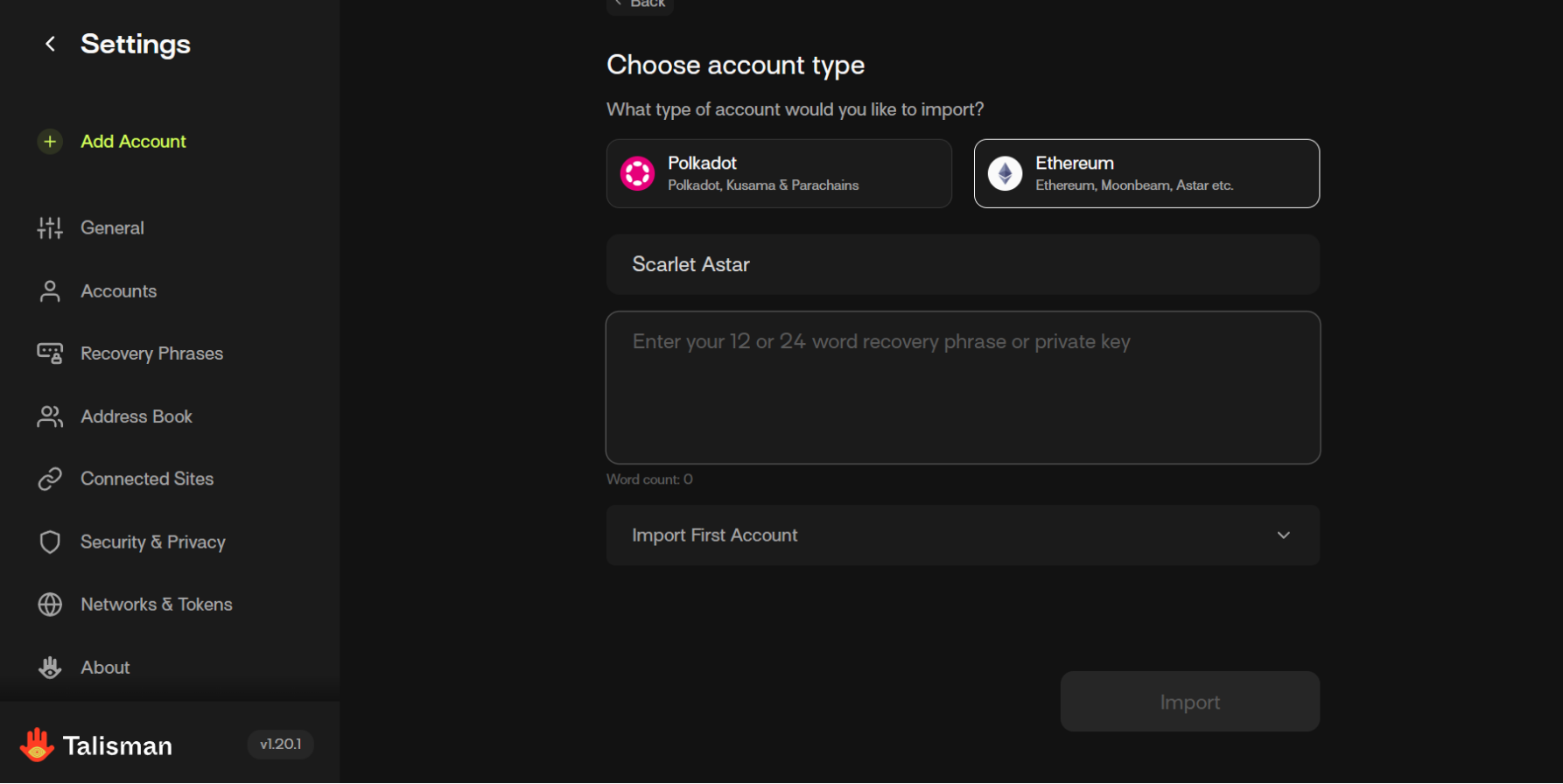Click the Talisman logo in the footer
Screen dimensions: 1563x784
(x=37, y=745)
